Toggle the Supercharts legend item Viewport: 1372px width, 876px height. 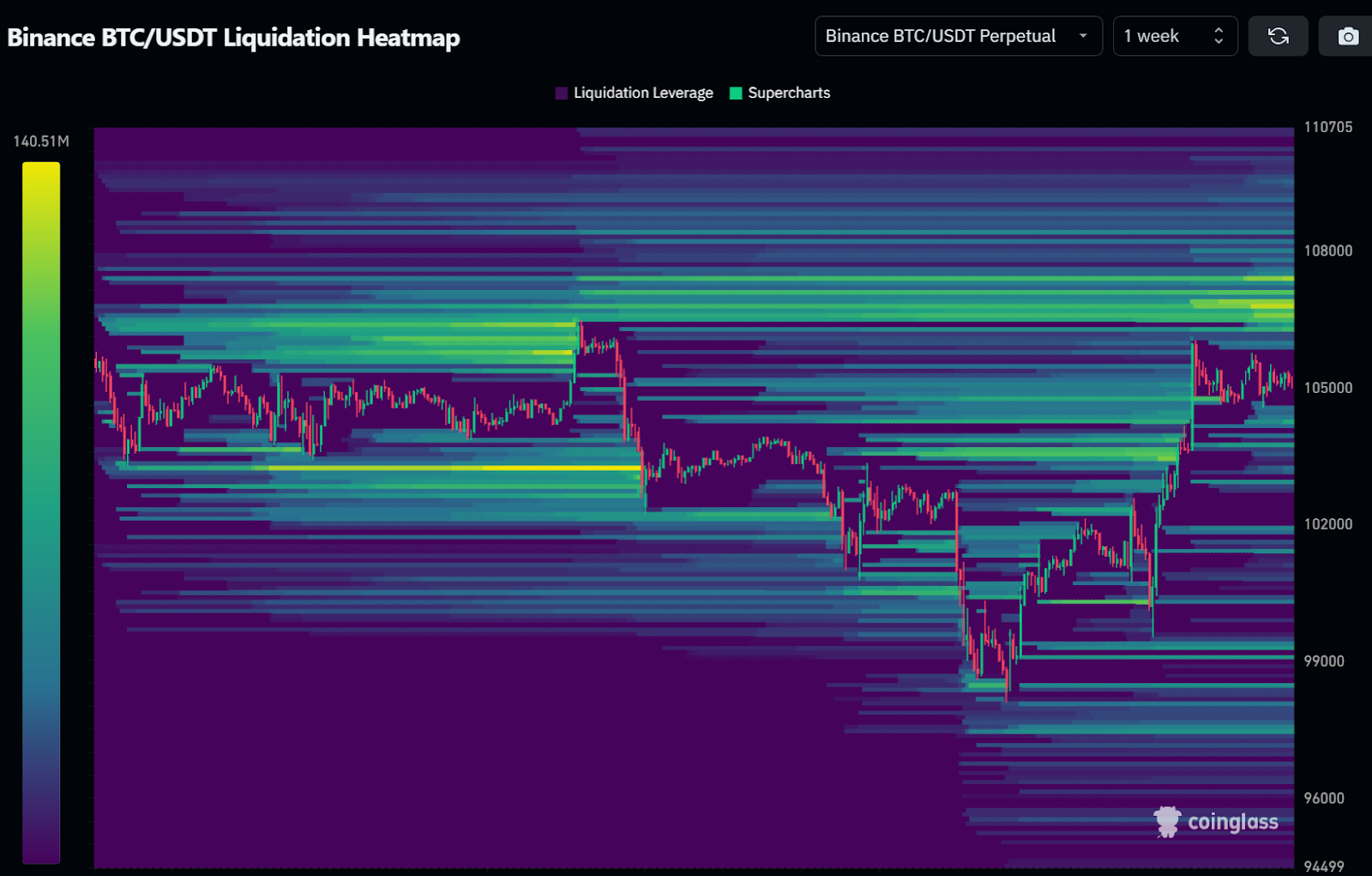coord(779,93)
